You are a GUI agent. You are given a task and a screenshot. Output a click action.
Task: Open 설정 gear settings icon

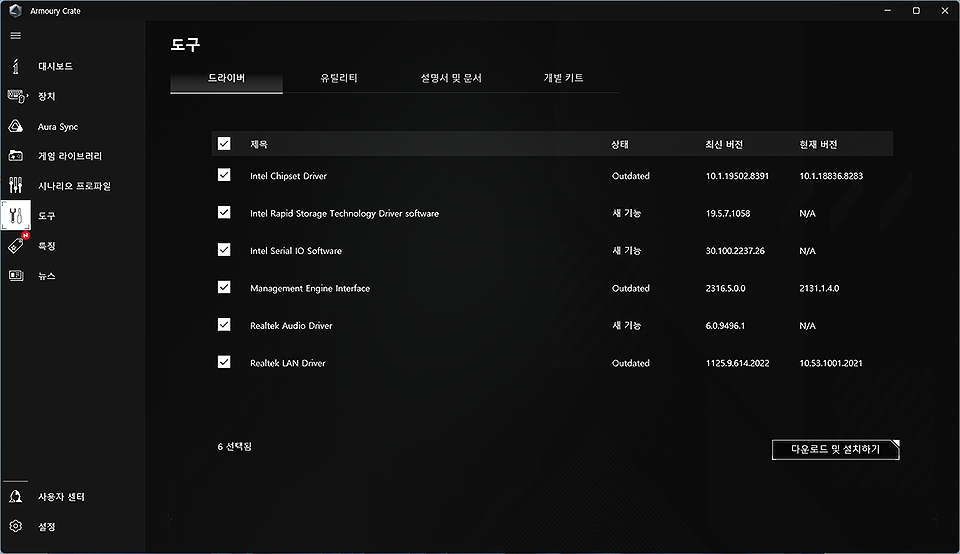15,527
